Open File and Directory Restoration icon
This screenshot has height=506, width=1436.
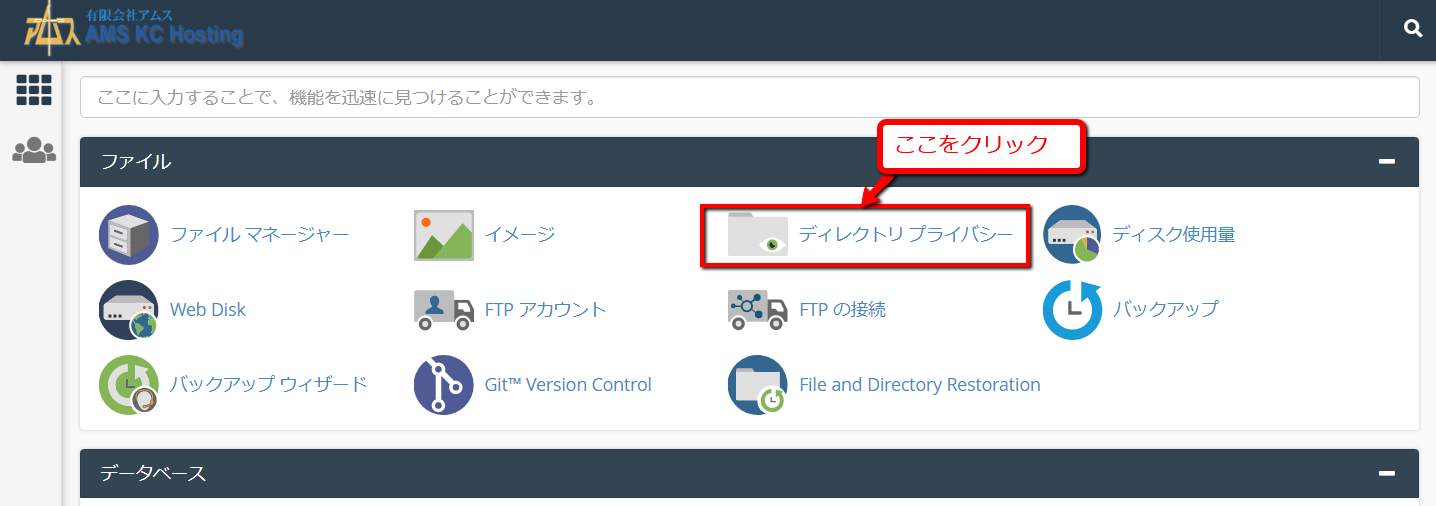(758, 385)
